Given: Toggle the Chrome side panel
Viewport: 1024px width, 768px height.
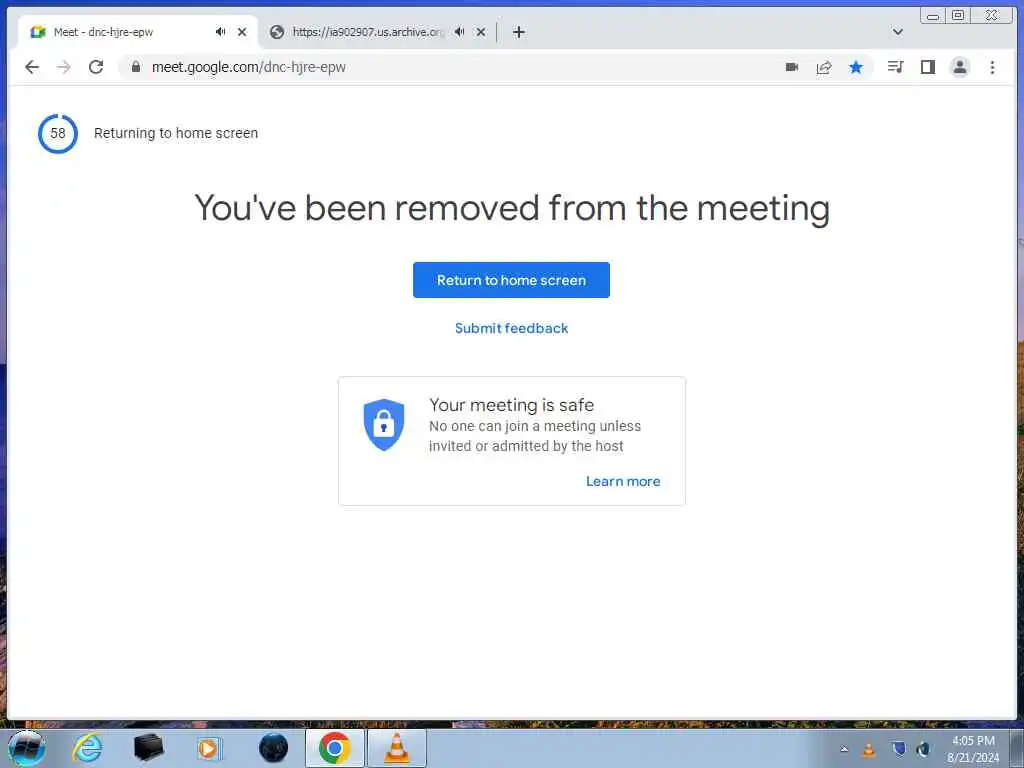Looking at the screenshot, I should pyautogui.click(x=927, y=67).
